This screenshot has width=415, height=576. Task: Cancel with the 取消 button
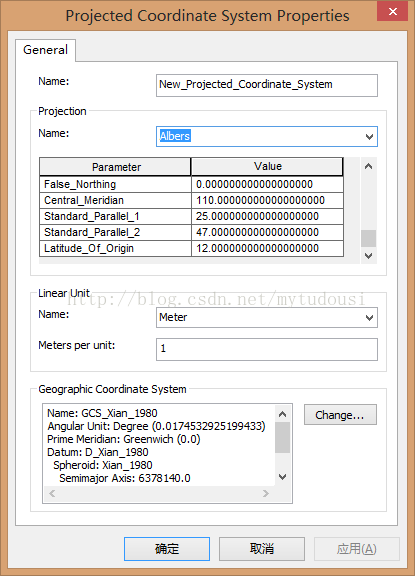[x=262, y=549]
